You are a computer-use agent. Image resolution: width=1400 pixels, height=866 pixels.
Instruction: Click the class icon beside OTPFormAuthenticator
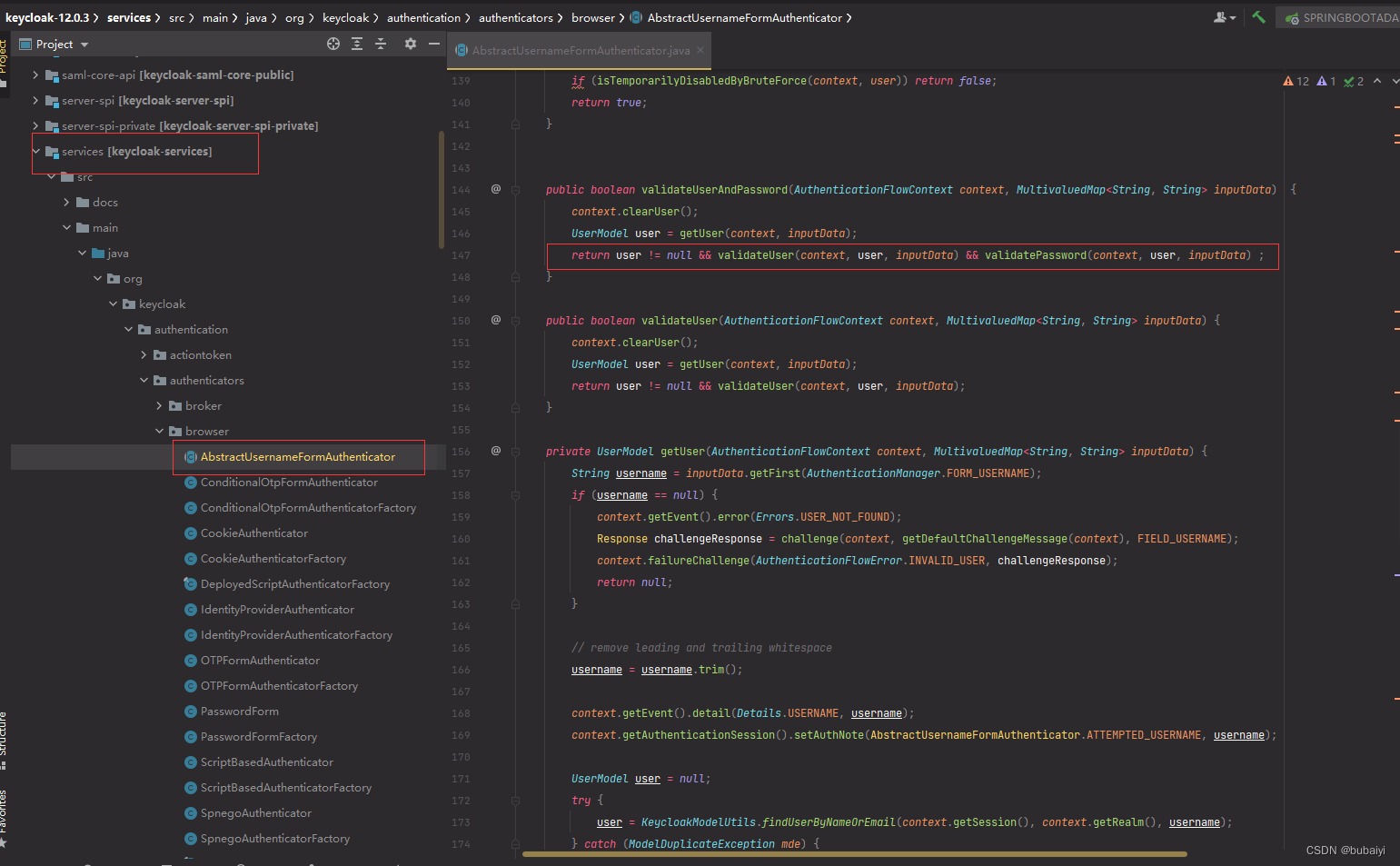click(x=191, y=661)
